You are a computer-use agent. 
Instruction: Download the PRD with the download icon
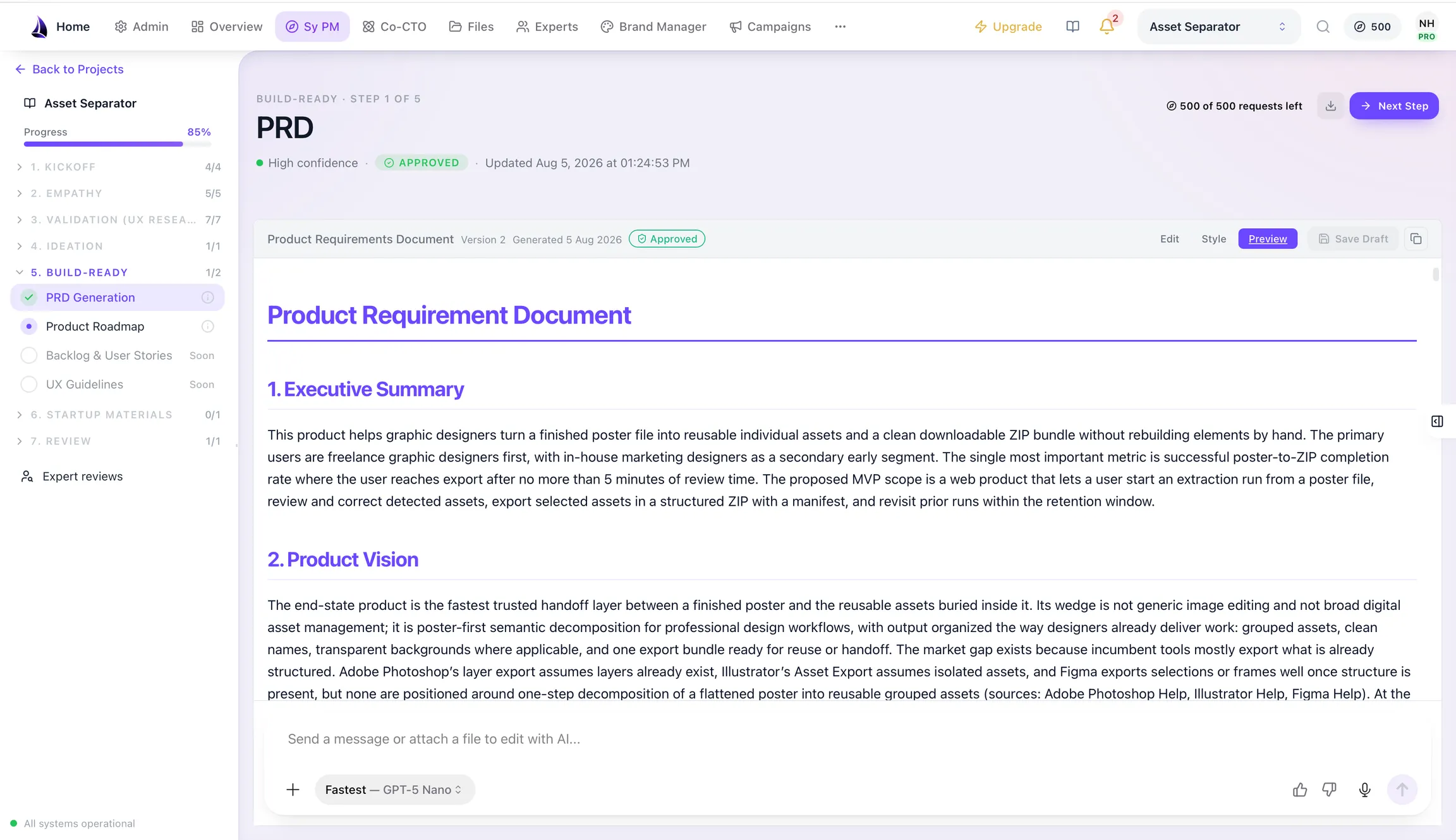click(1330, 106)
